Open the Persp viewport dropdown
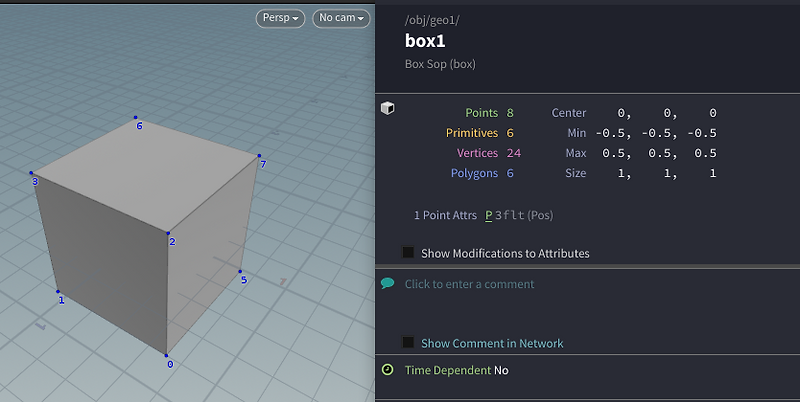This screenshot has width=800, height=402. 280,18
